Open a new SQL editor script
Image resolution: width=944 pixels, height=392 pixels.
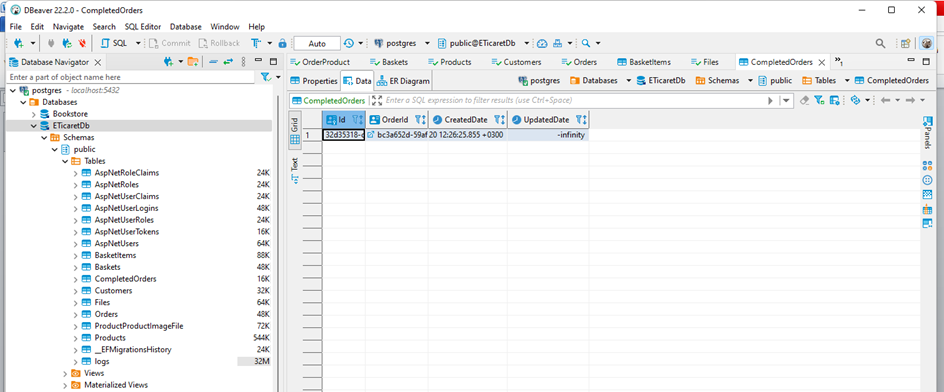114,43
